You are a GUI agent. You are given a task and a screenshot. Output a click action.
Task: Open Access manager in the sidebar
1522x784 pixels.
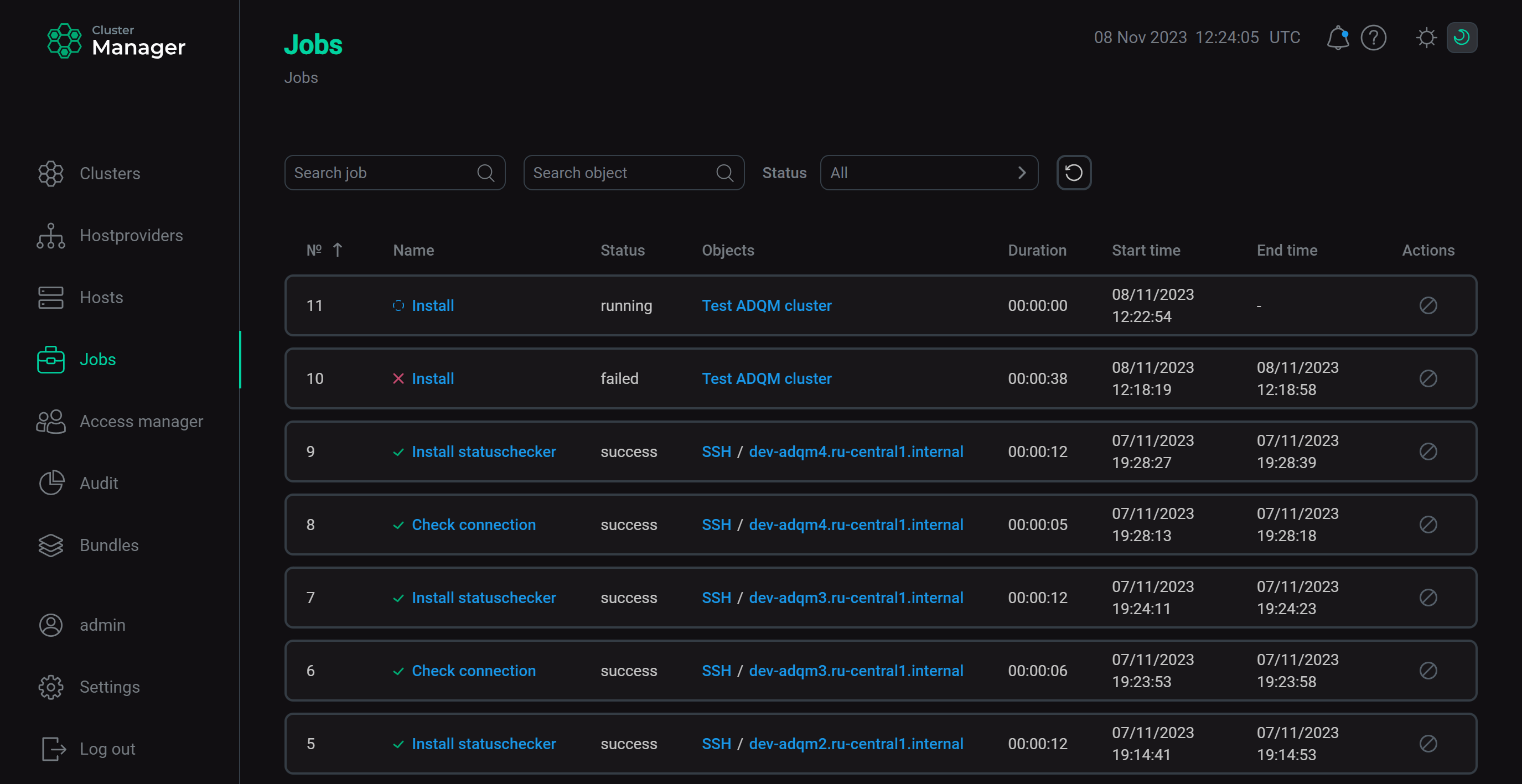tap(120, 421)
